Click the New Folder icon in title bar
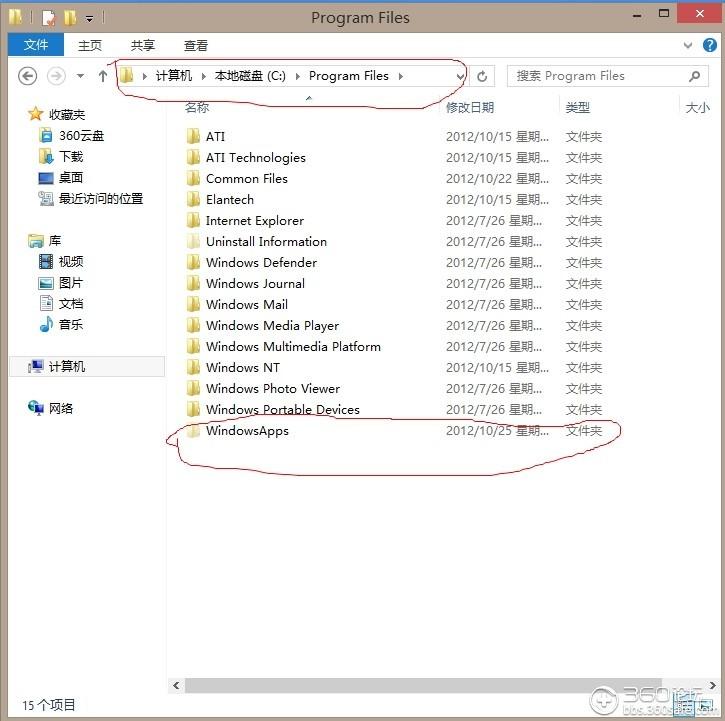This screenshot has height=721, width=725. coord(69,18)
